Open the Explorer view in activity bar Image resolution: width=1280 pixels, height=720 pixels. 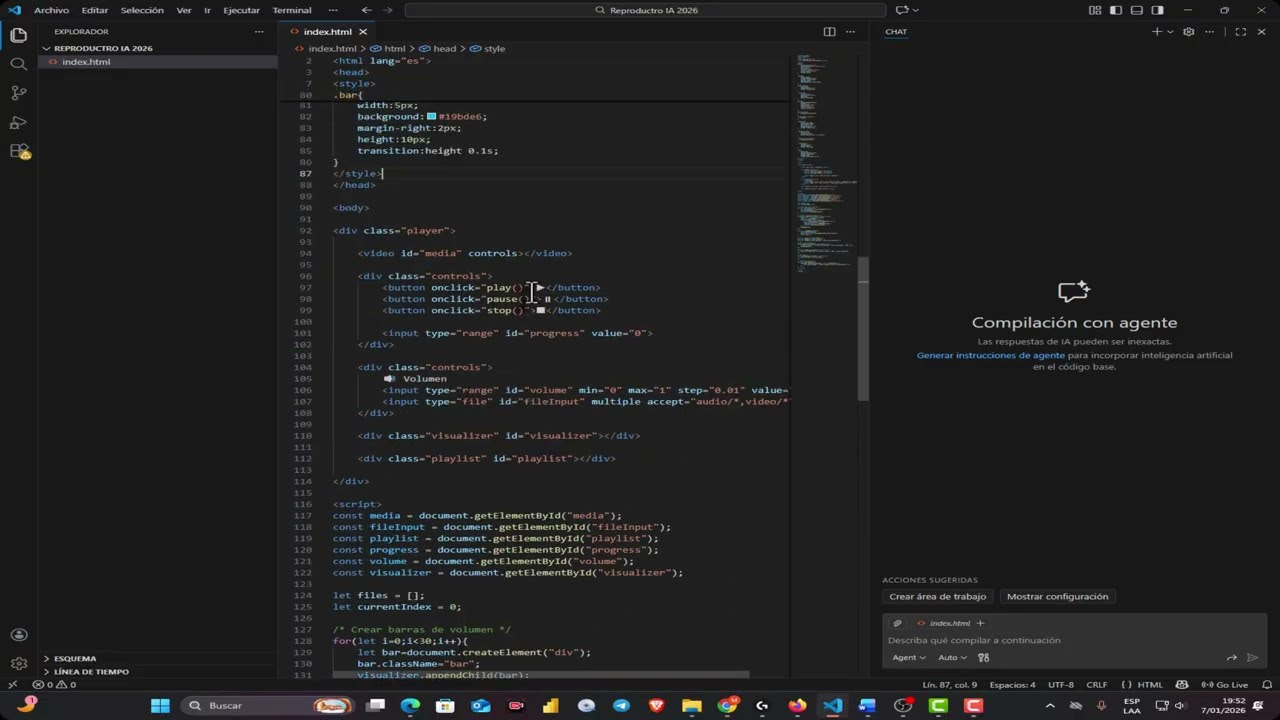pyautogui.click(x=18, y=35)
